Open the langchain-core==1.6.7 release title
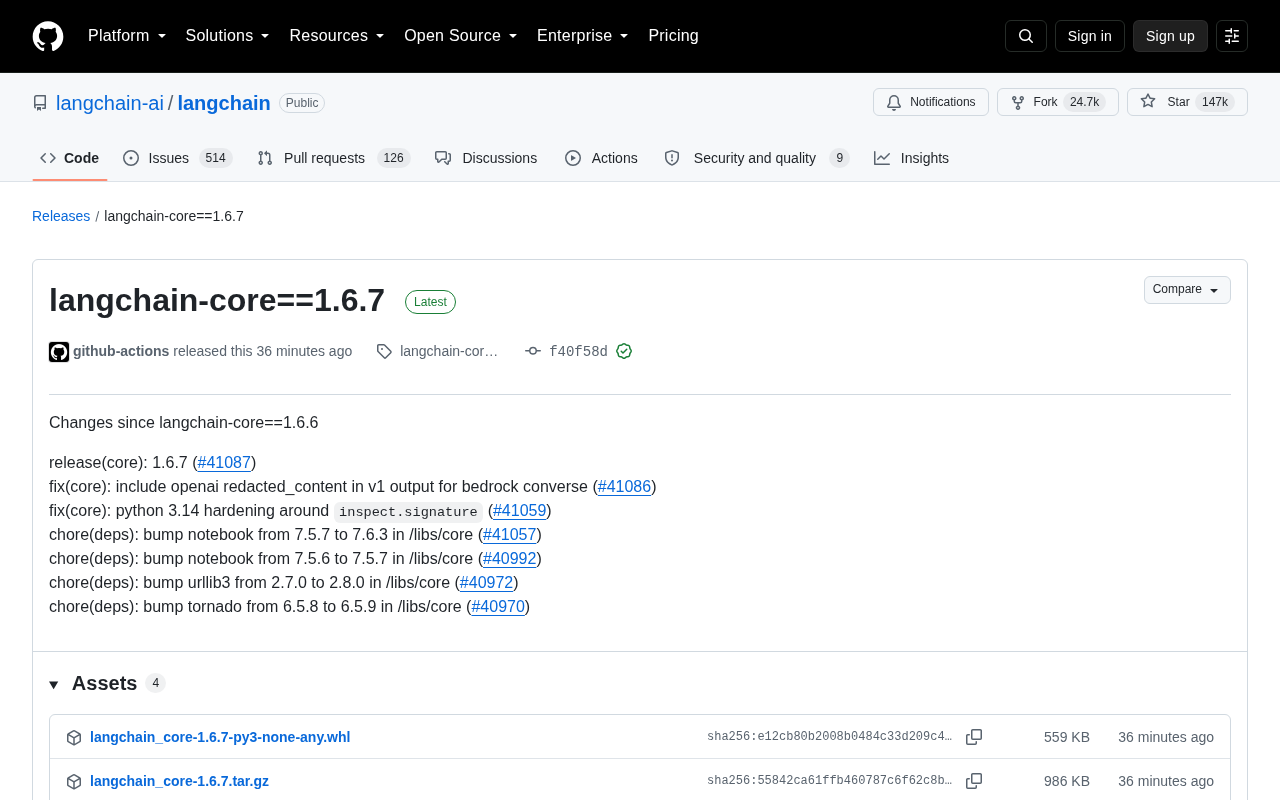 pyautogui.click(x=217, y=300)
